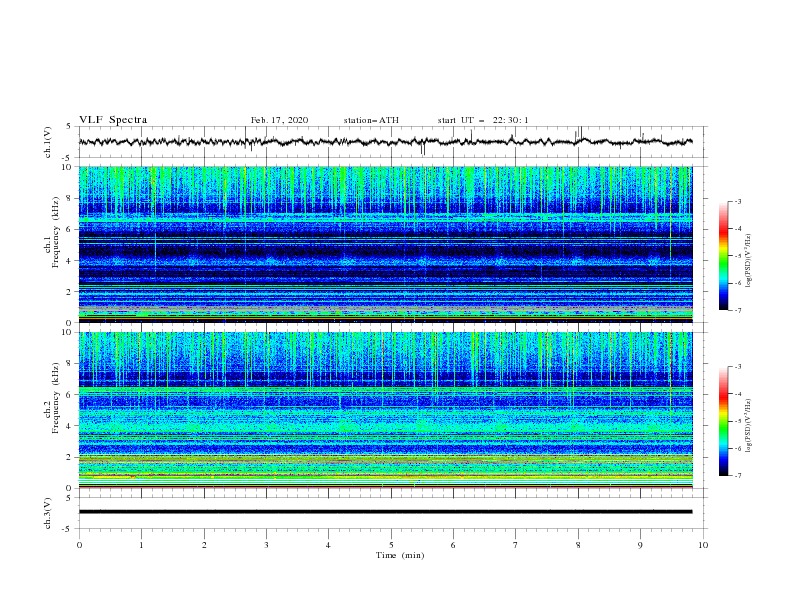Click the "-3" tick on ch.2 color bar
792x612 pixels.
[737, 367]
